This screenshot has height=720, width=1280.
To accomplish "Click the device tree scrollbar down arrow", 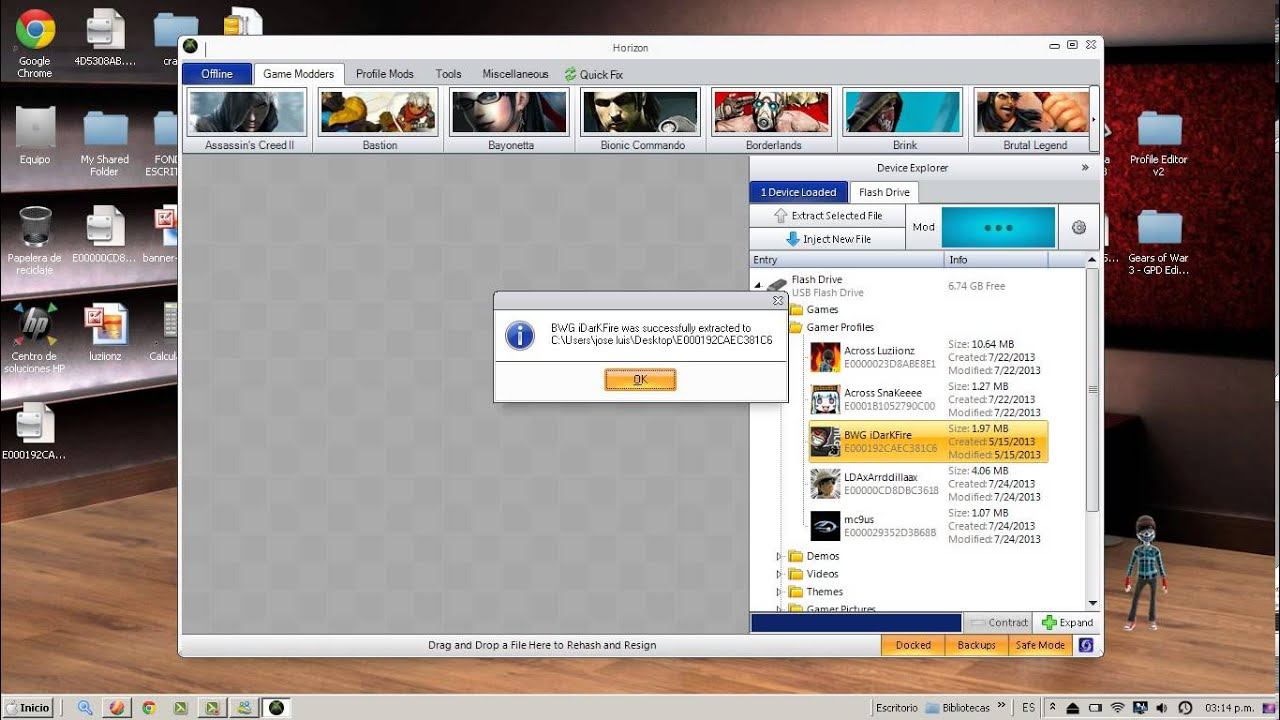I will (x=1092, y=604).
